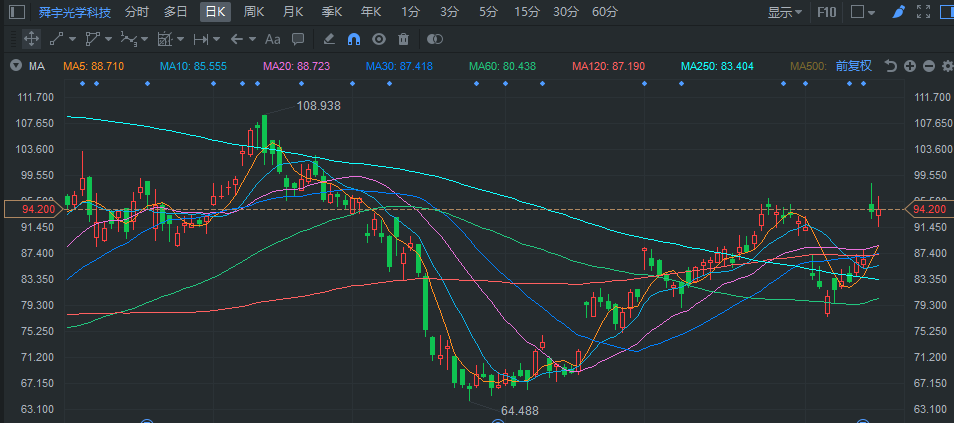Select the wave pattern drawing tool
Image resolution: width=954 pixels, height=423 pixels.
[128, 39]
